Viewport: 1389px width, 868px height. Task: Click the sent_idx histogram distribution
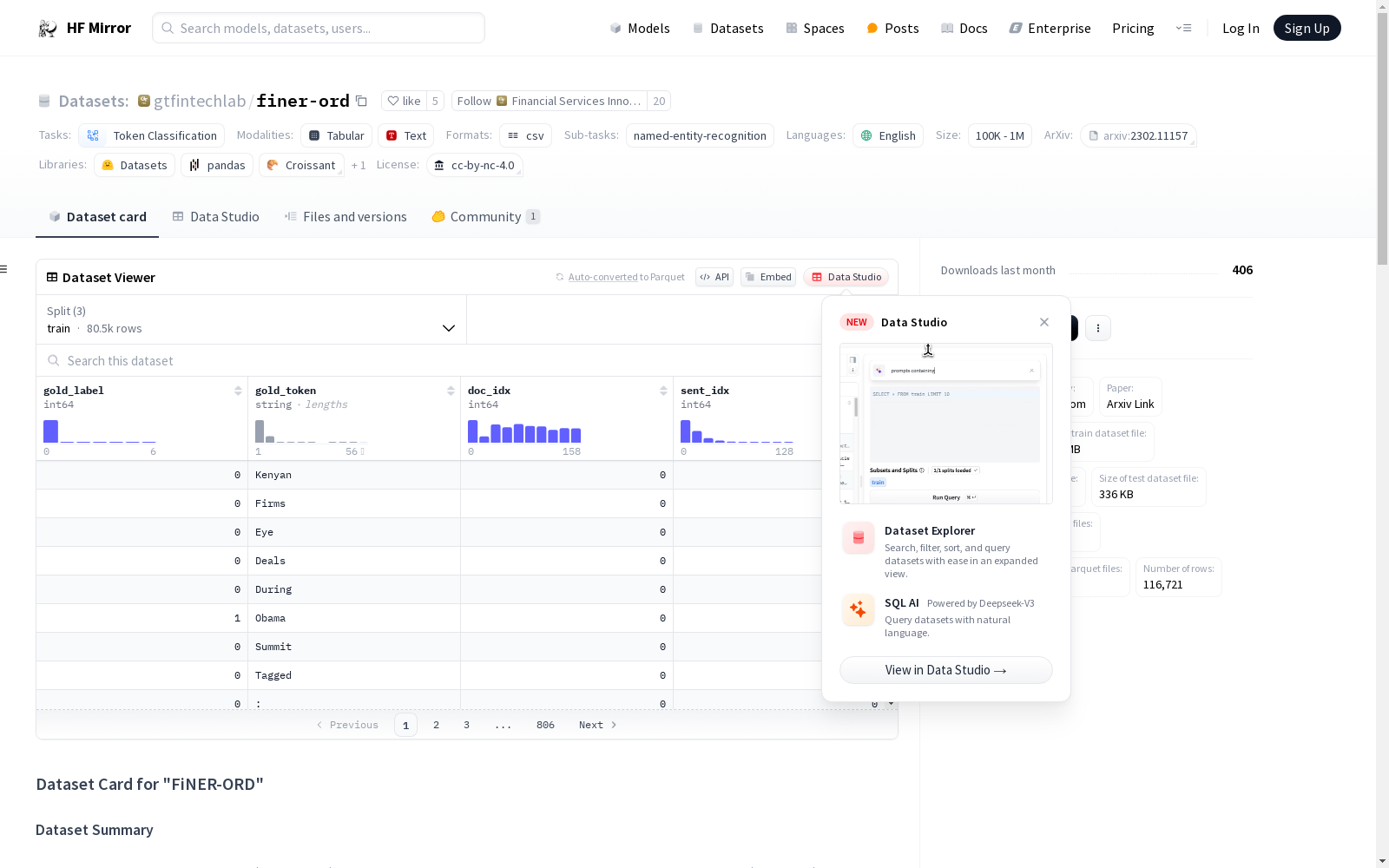[x=737, y=431]
